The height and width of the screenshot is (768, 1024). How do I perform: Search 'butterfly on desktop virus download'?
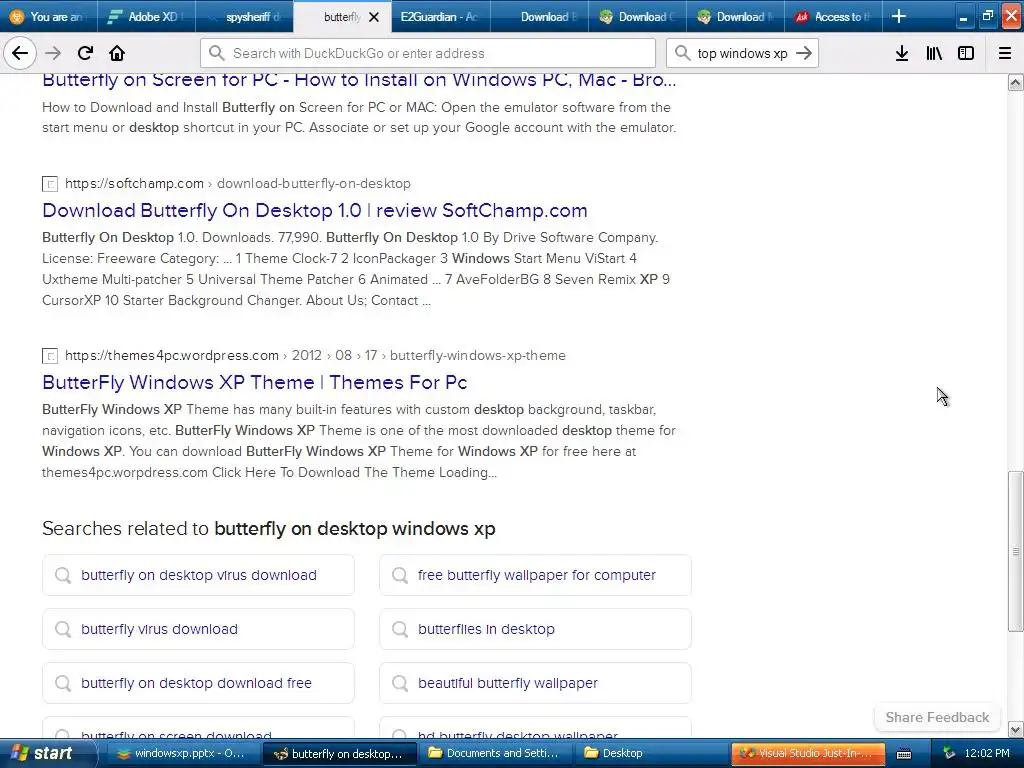click(199, 575)
